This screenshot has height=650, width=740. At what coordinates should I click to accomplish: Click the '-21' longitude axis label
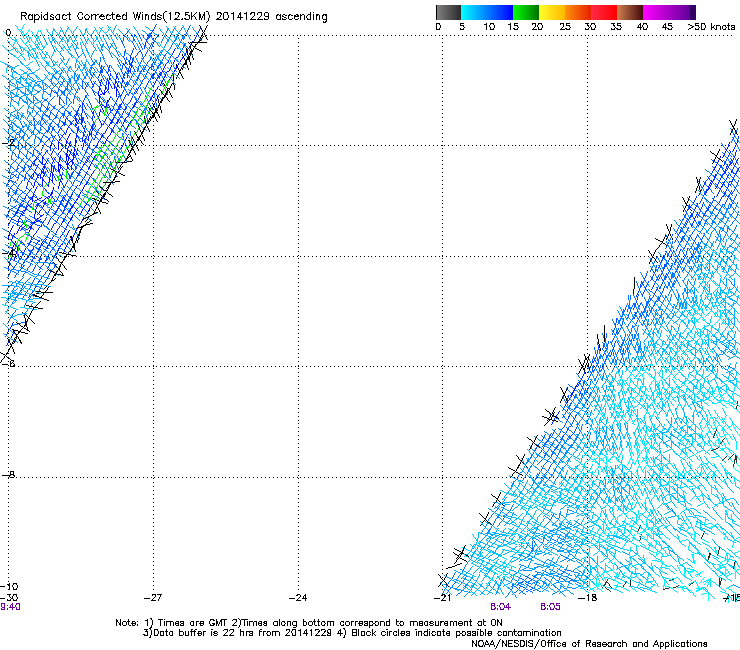point(442,598)
